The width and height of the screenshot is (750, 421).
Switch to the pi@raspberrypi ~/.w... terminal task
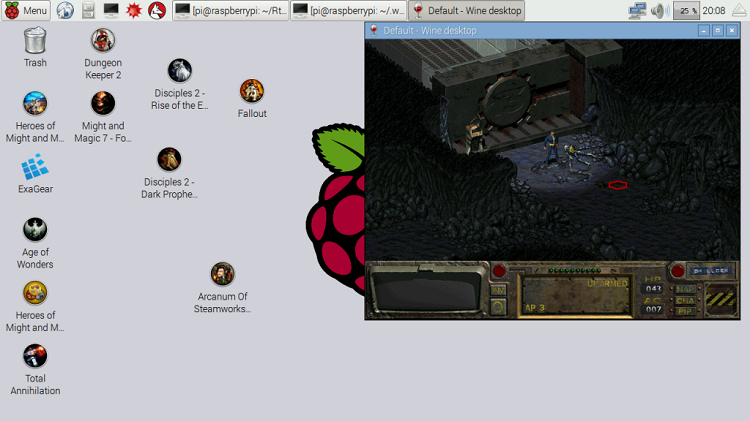(x=349, y=10)
